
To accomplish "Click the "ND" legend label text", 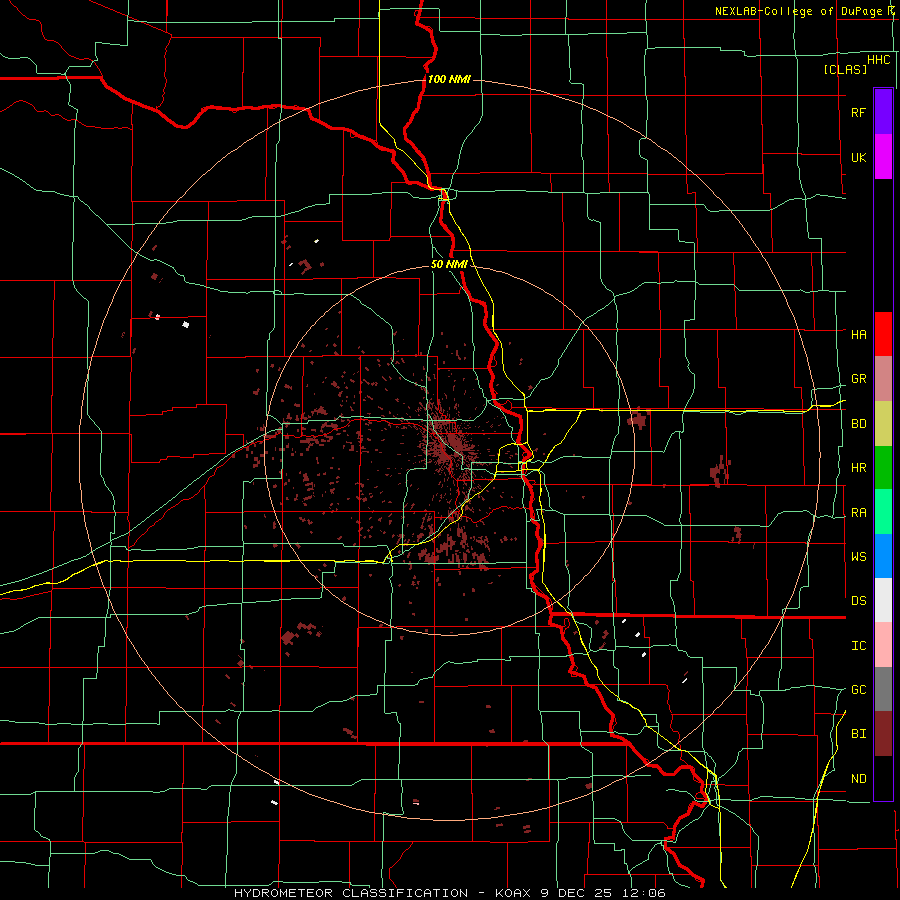I will pos(858,779).
